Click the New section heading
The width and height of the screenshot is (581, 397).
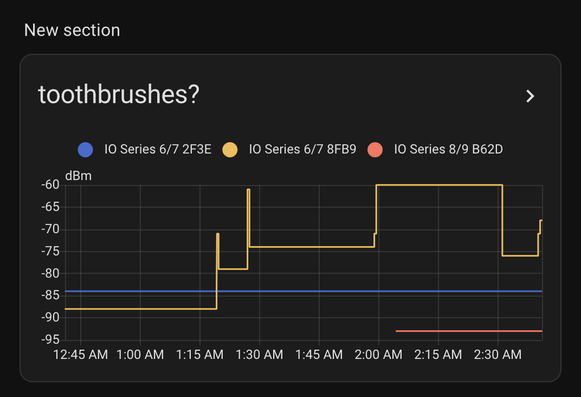pos(72,30)
